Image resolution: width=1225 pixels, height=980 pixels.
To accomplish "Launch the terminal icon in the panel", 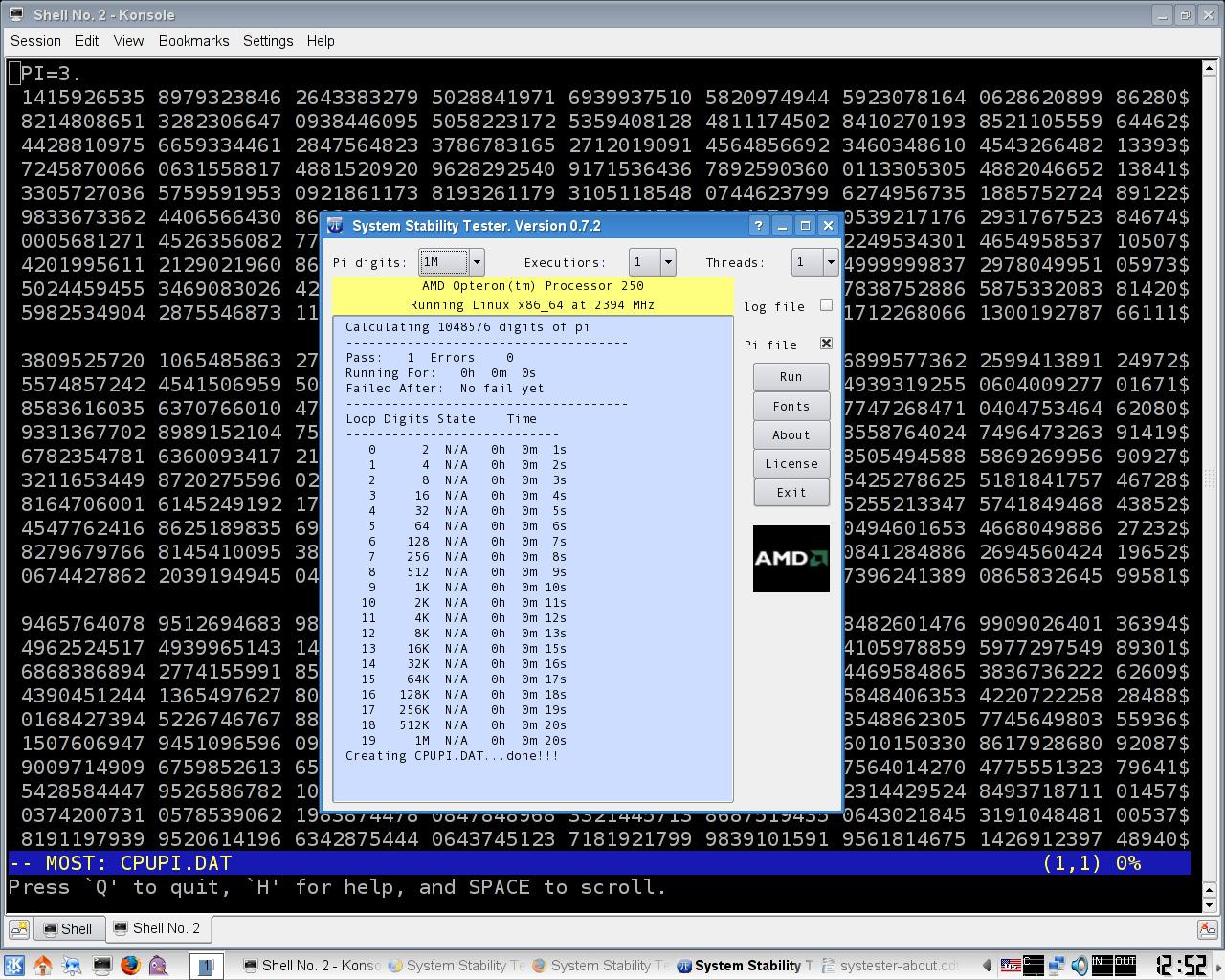I will (x=101, y=966).
